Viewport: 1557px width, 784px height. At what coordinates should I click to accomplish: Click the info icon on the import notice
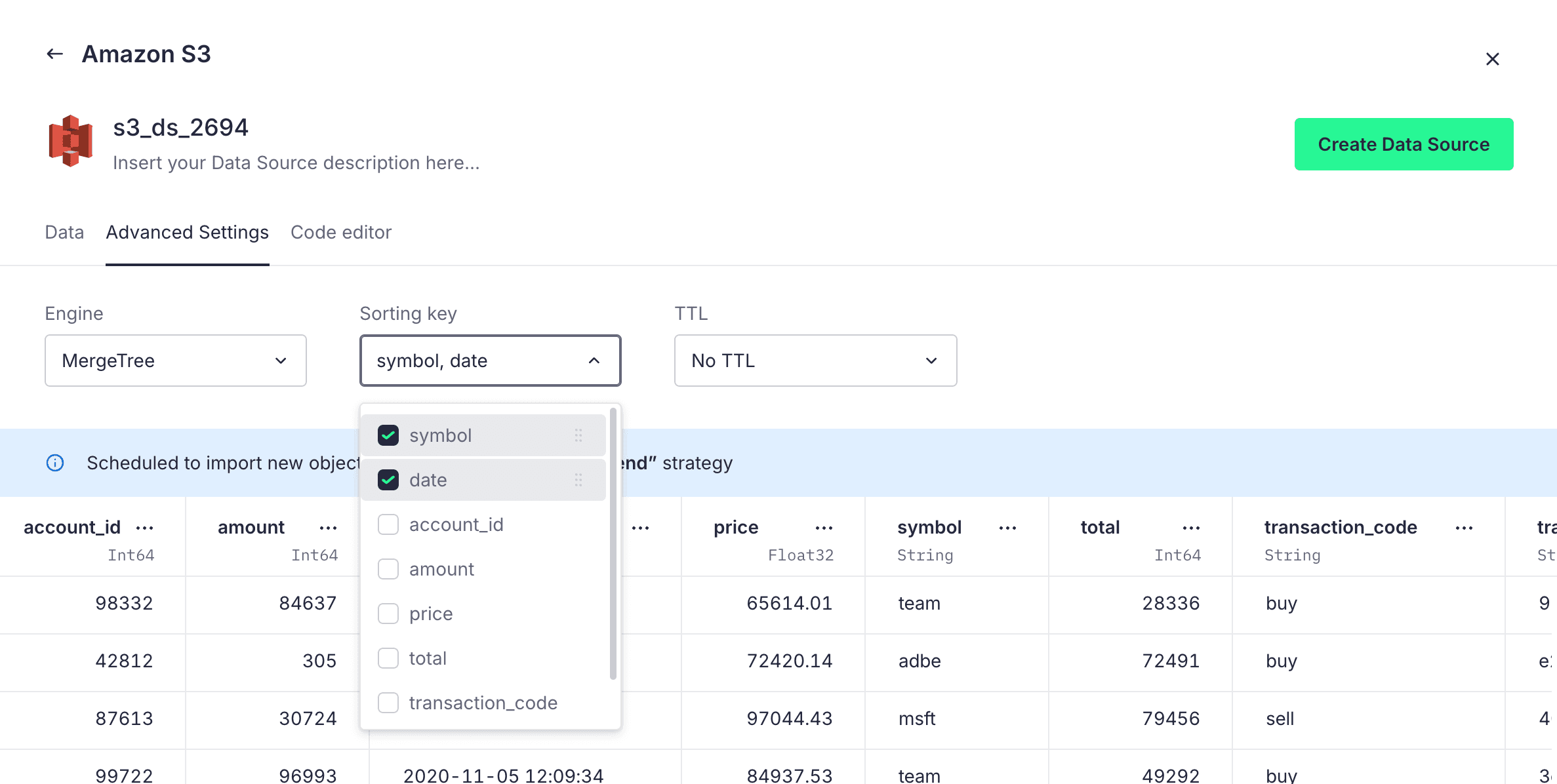54,462
